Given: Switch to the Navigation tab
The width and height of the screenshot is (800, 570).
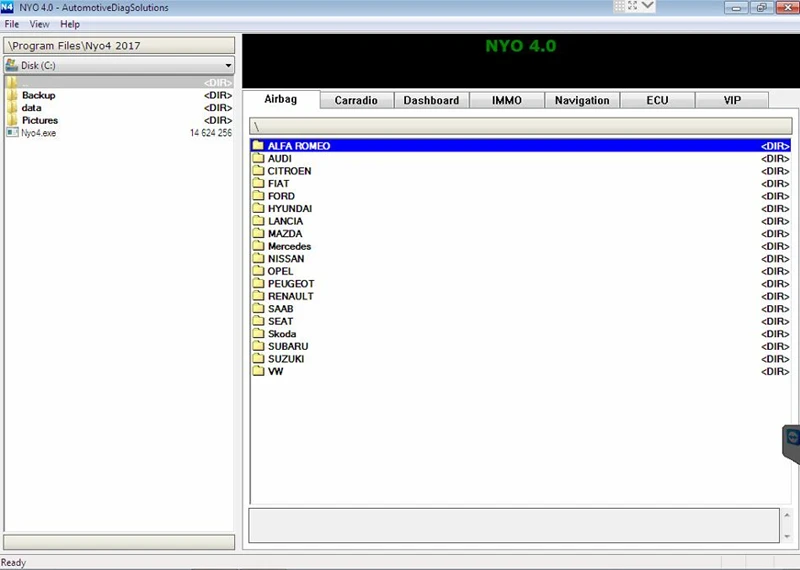Looking at the screenshot, I should [x=582, y=101].
